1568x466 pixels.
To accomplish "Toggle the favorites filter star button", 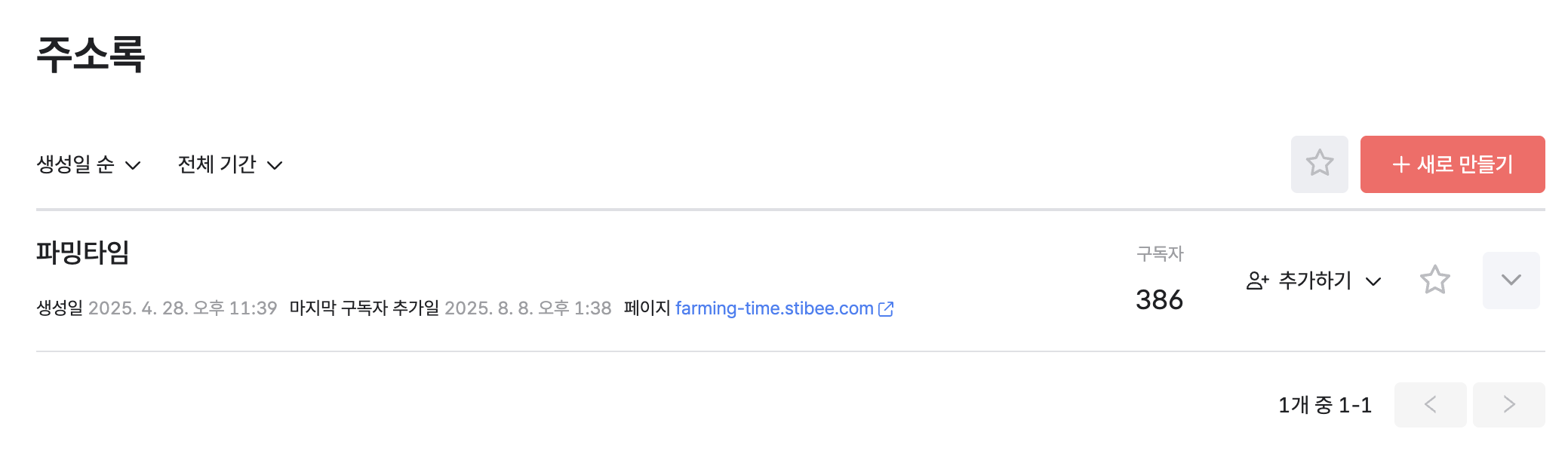I will pyautogui.click(x=1319, y=164).
